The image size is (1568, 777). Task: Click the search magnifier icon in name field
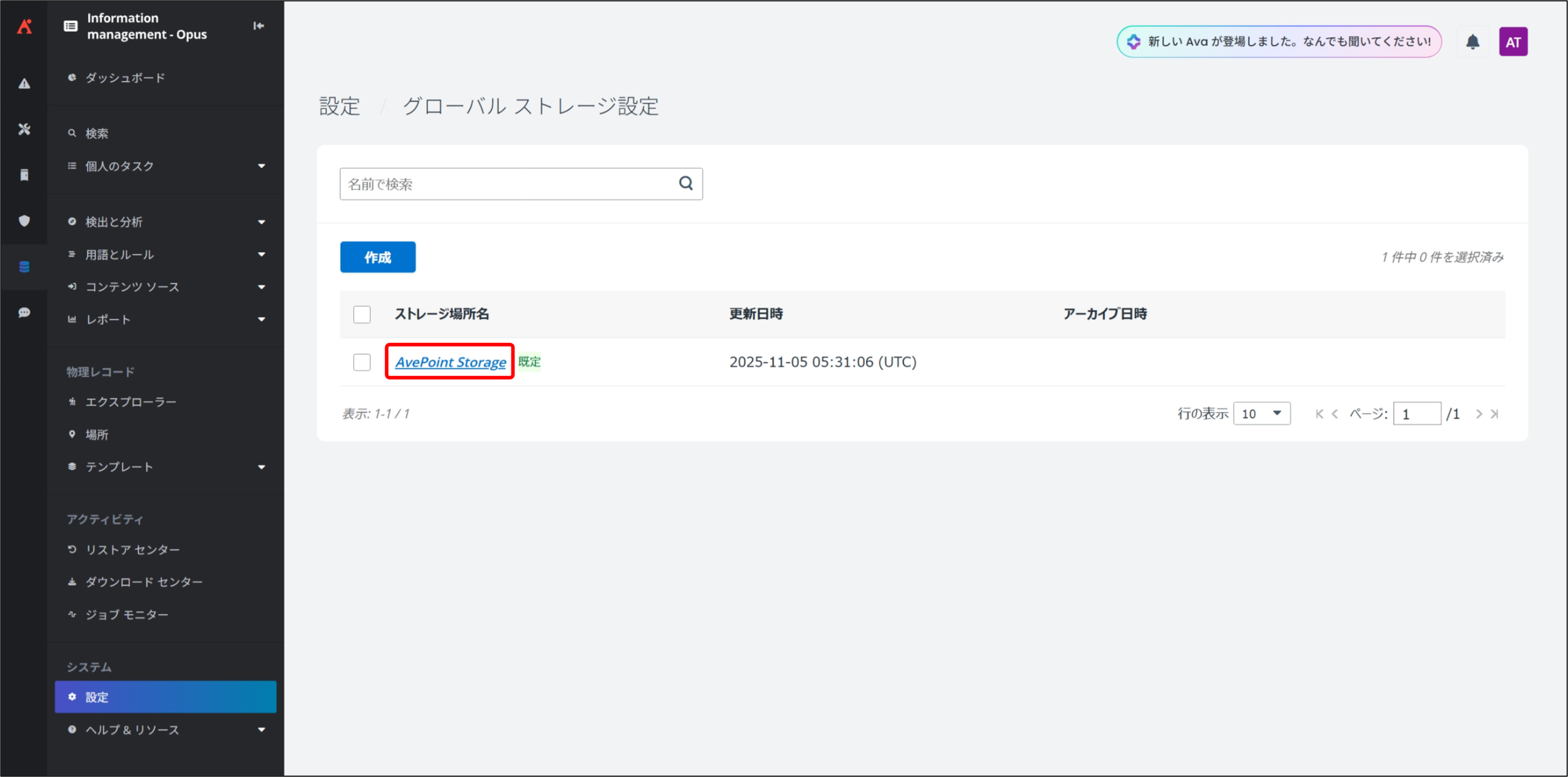point(685,183)
